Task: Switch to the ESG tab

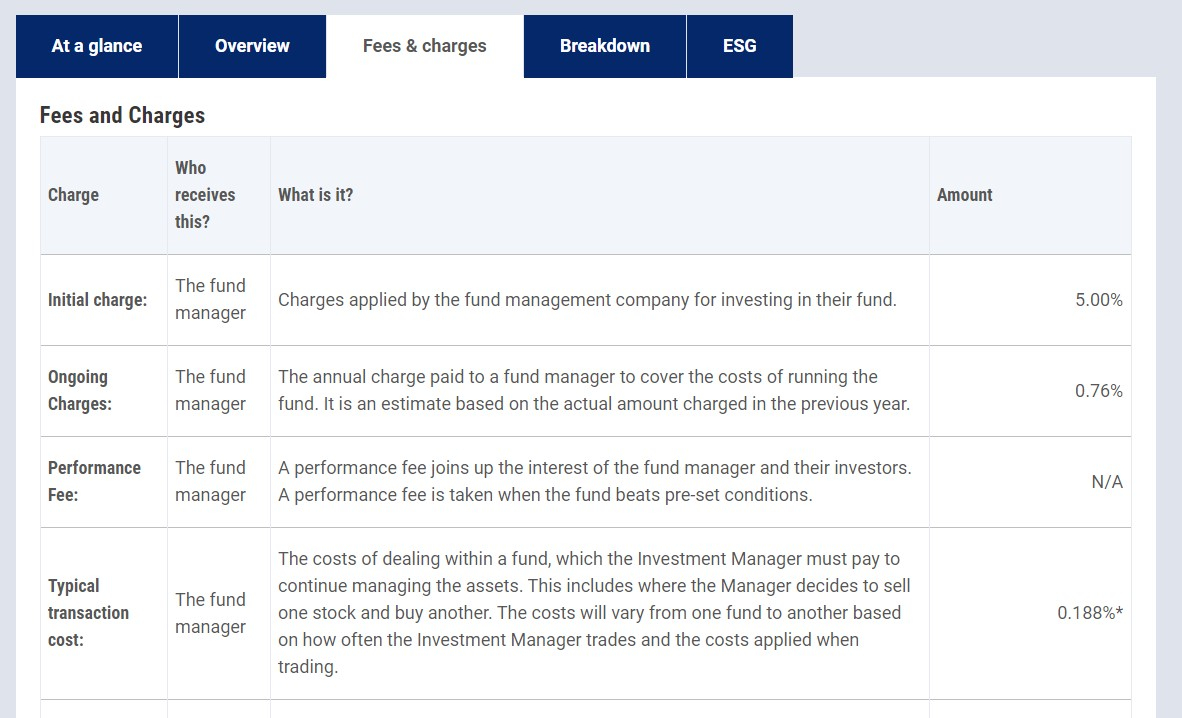Action: click(740, 46)
